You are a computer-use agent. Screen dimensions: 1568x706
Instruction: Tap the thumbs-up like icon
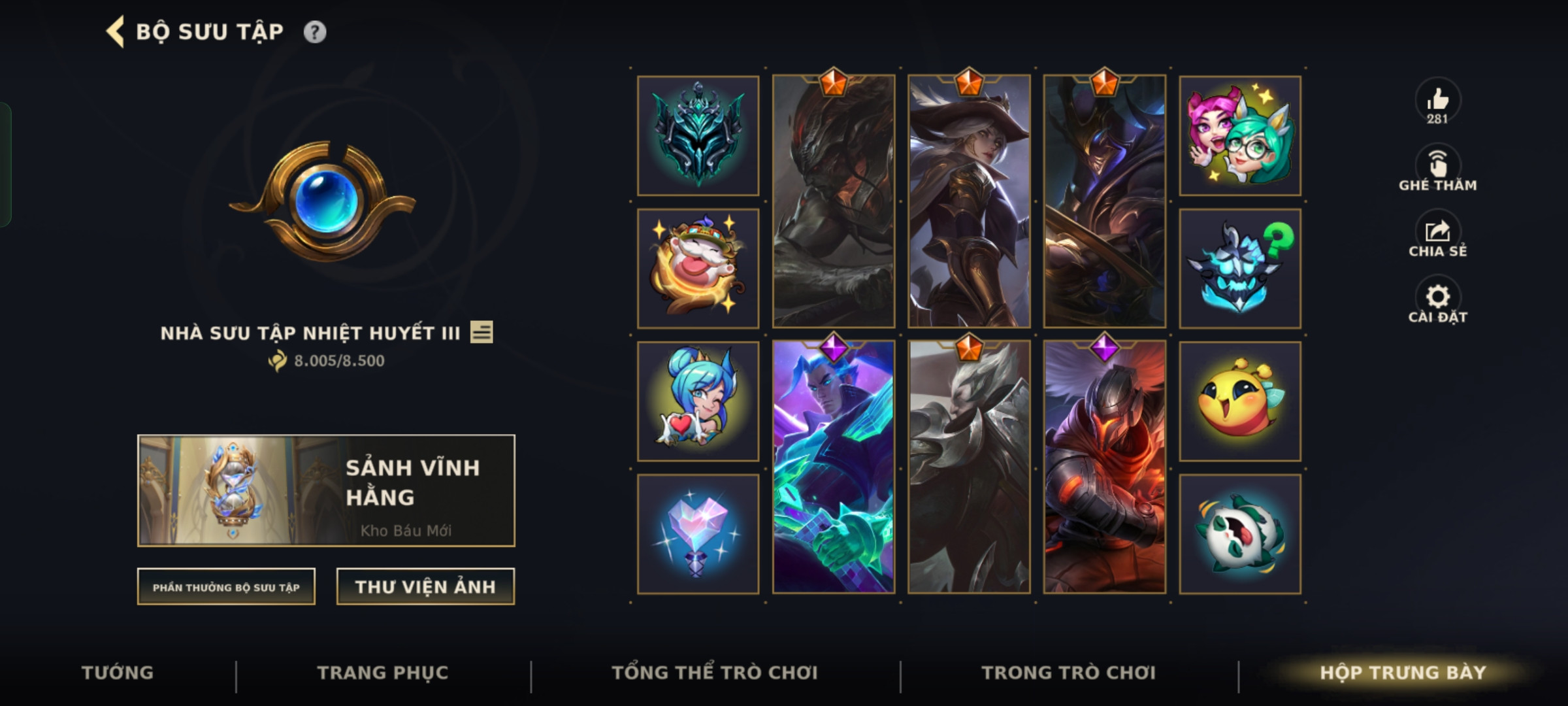pos(1437,99)
